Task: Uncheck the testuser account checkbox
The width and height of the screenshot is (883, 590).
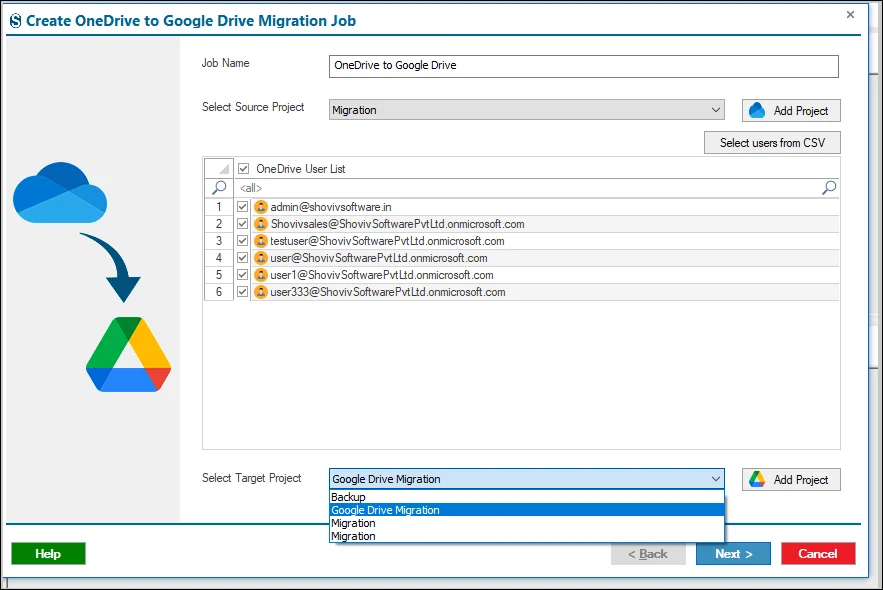Action: (x=243, y=241)
